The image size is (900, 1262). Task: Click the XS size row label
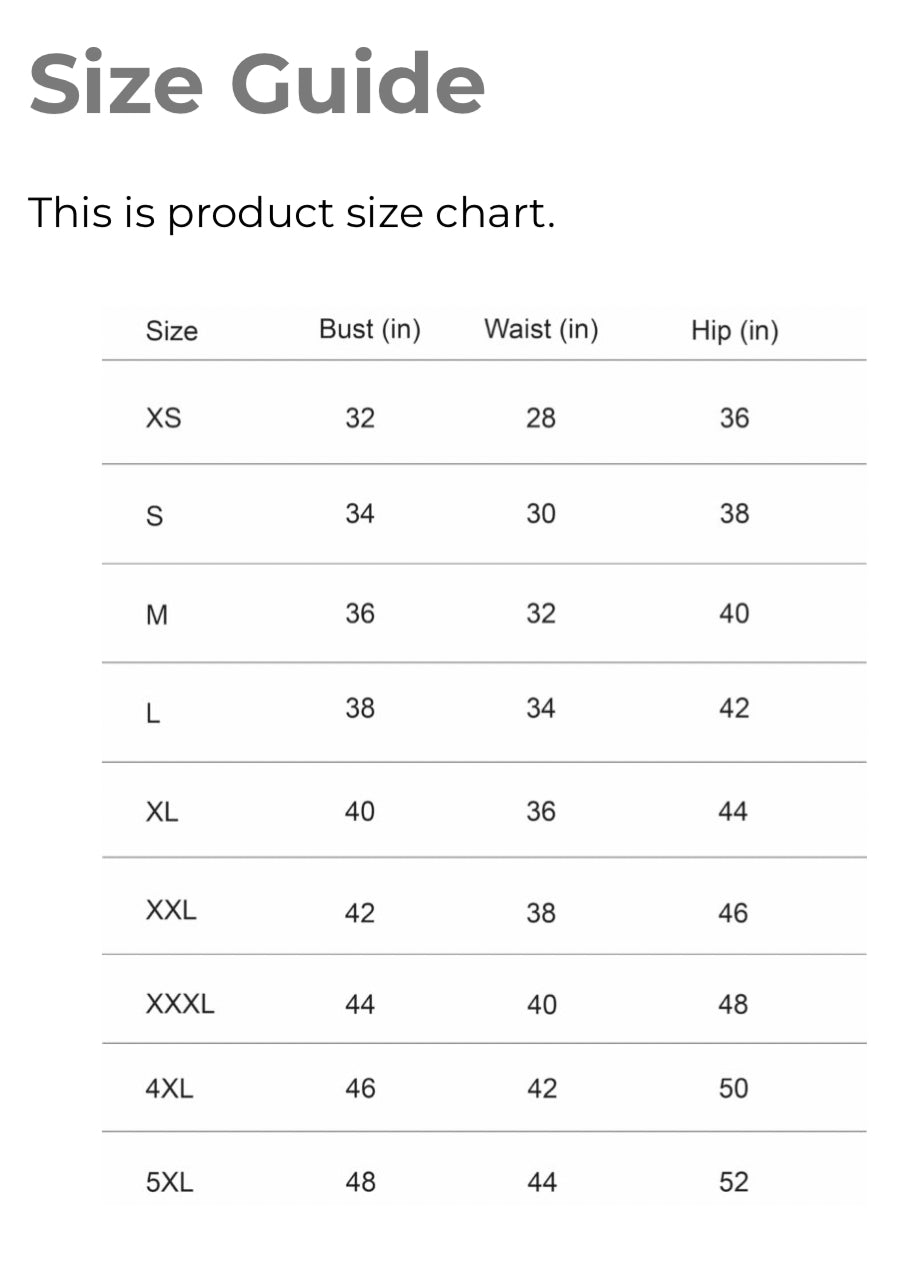tap(164, 418)
